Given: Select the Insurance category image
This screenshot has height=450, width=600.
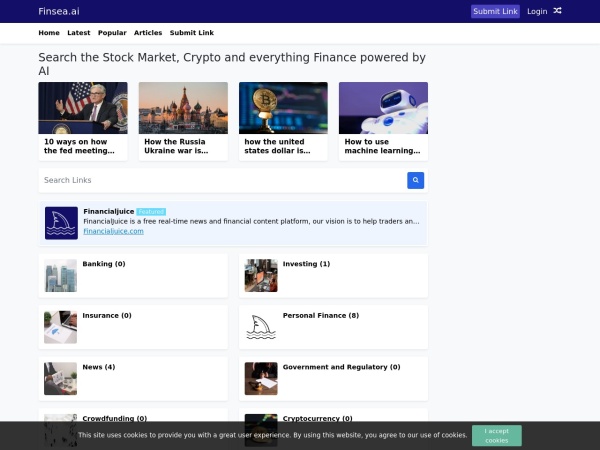Looking at the screenshot, I should [61, 327].
